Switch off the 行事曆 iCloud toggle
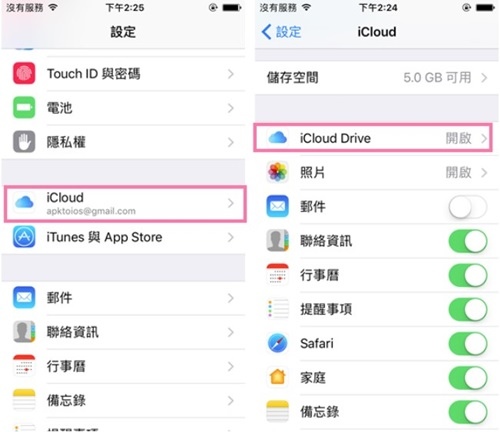The height and width of the screenshot is (432, 500). tap(467, 275)
